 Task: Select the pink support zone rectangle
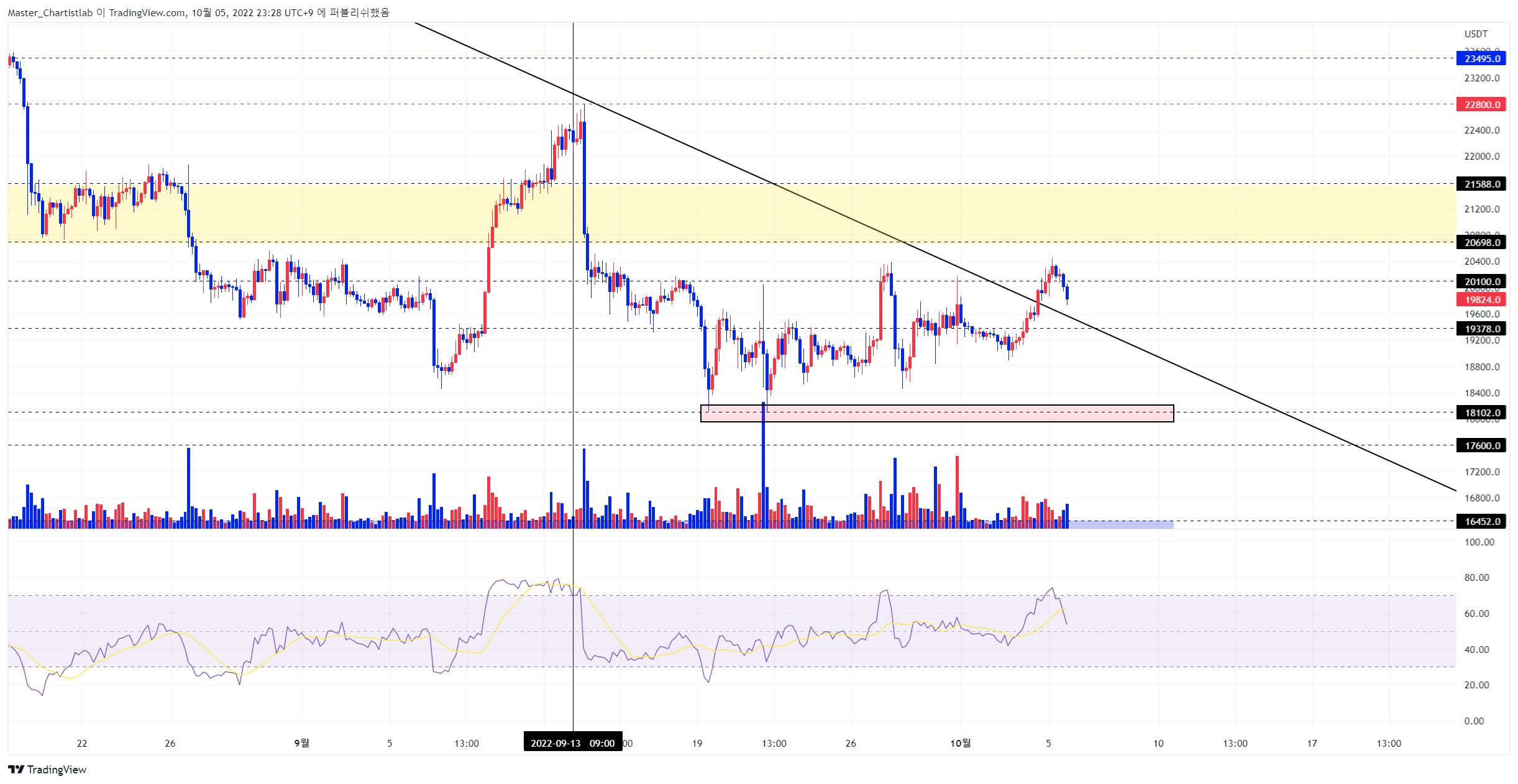click(937, 414)
